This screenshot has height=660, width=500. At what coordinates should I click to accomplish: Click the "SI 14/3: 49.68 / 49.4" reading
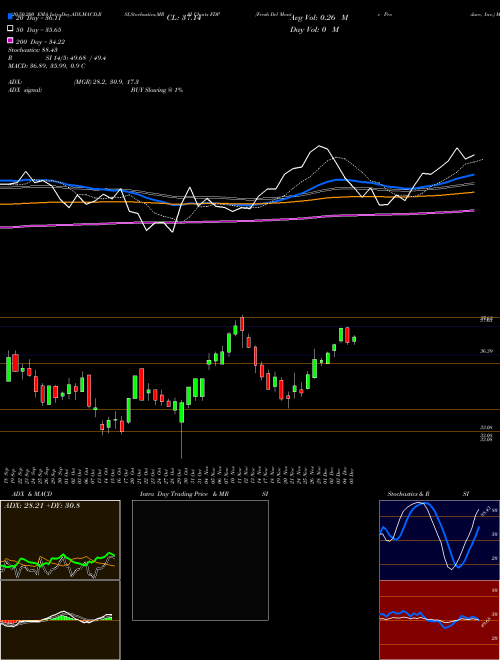click(x=76, y=58)
